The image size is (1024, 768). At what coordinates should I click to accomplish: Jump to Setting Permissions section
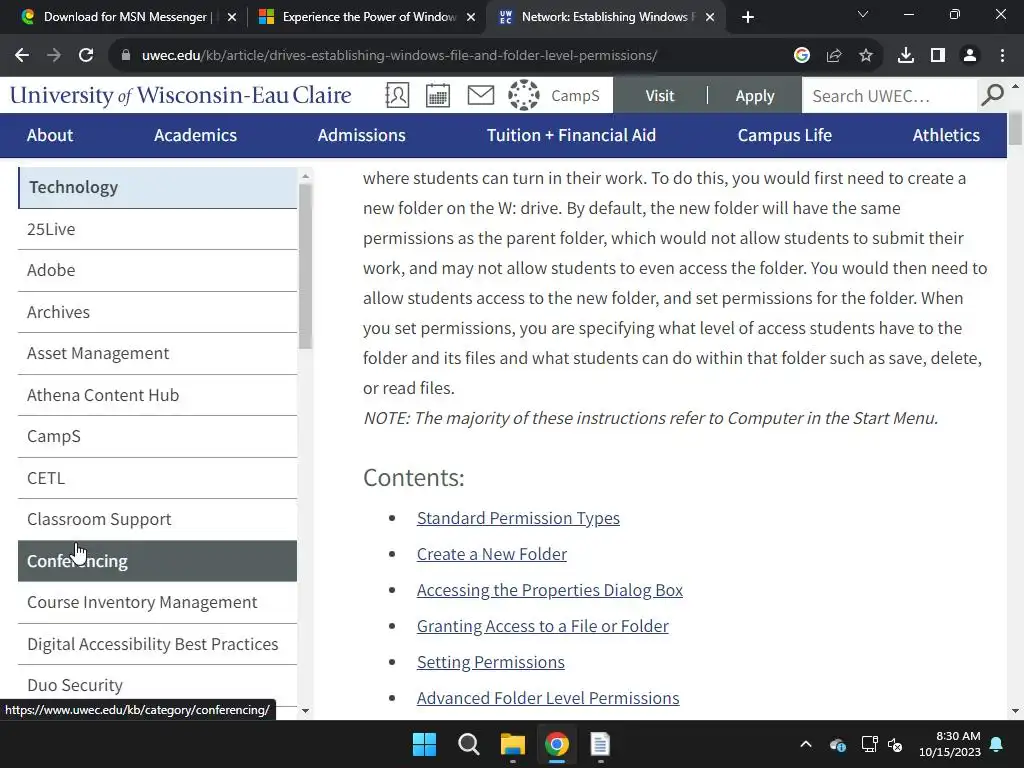pos(490,662)
